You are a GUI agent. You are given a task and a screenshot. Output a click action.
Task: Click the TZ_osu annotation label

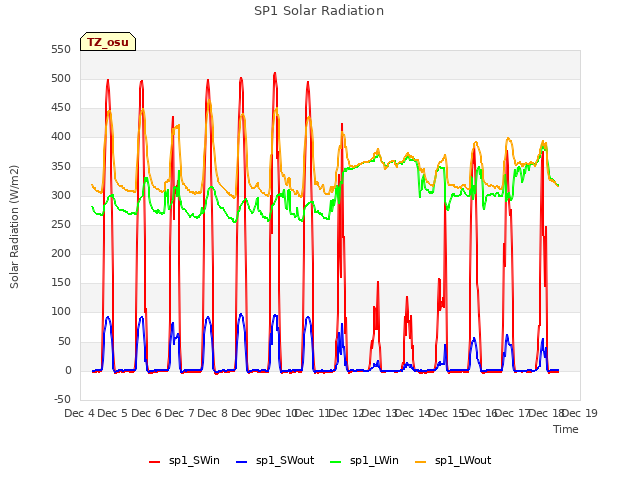(x=108, y=42)
